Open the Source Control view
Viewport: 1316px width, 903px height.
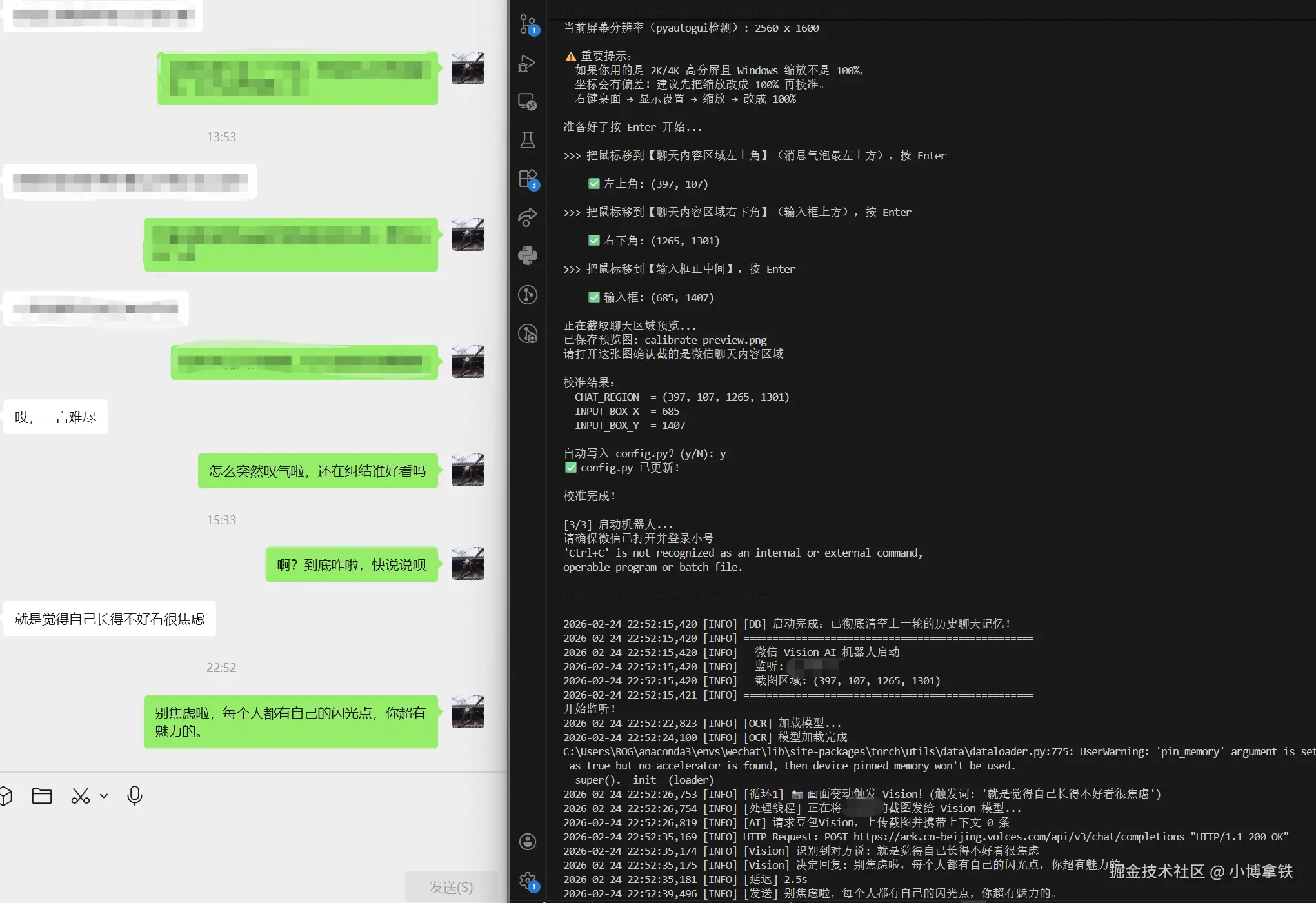[528, 23]
